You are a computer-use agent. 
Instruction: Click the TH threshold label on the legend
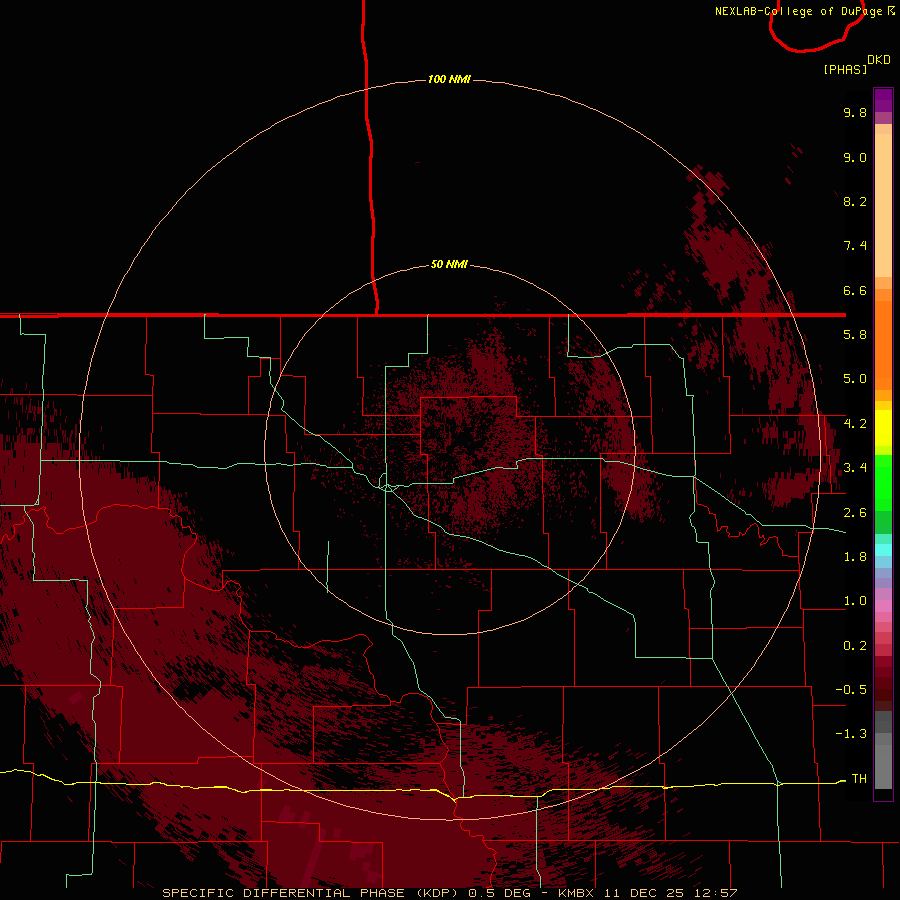[859, 778]
